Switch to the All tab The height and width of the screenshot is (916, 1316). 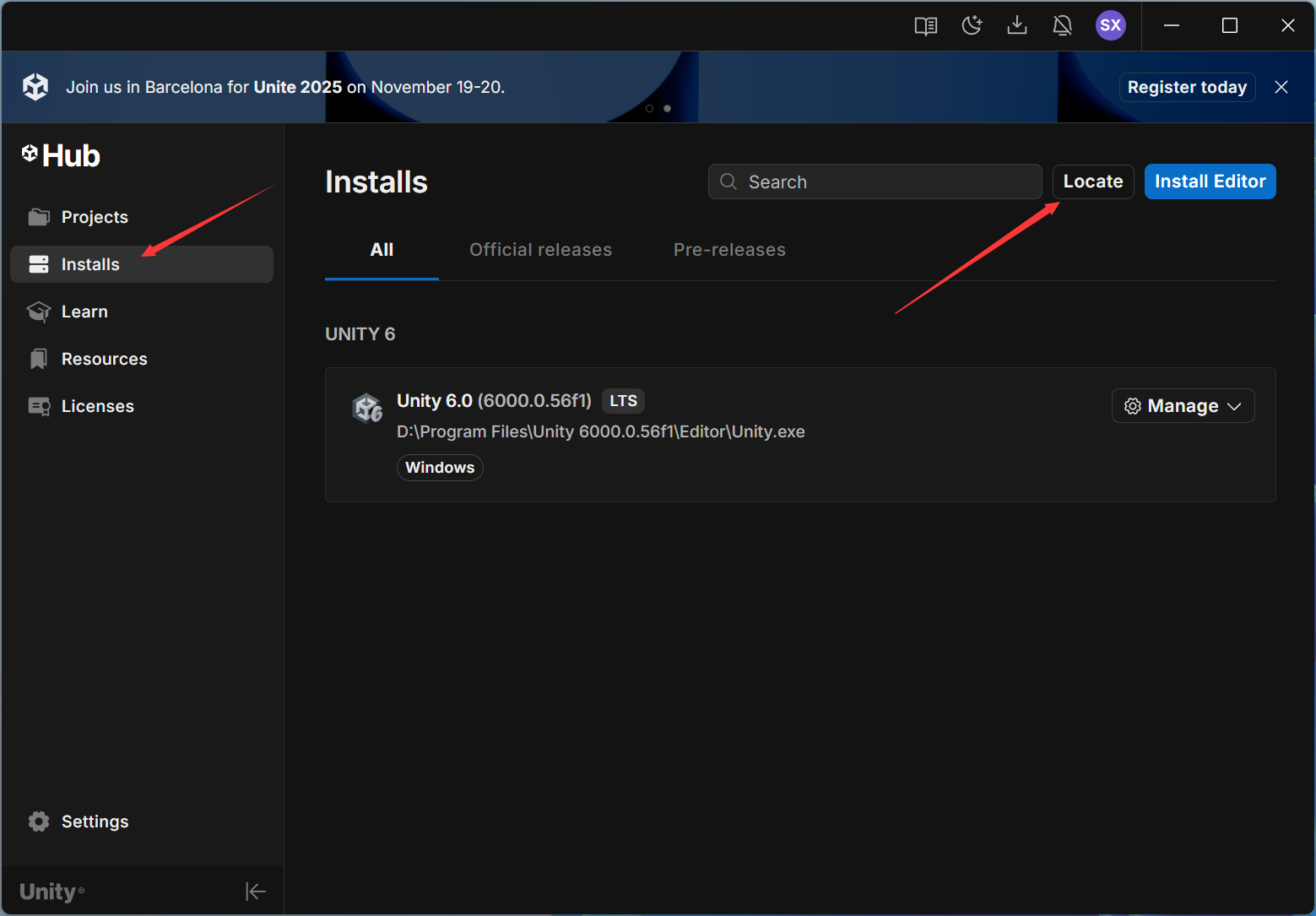(382, 250)
